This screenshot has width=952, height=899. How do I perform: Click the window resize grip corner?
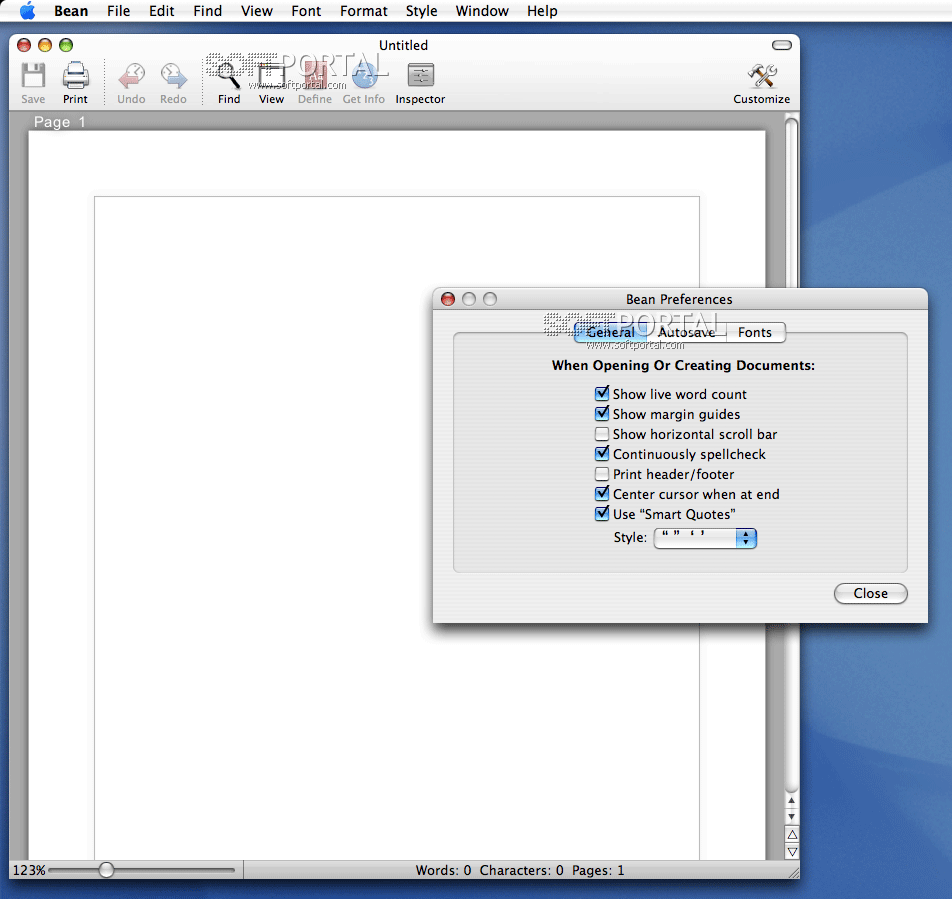tap(793, 872)
